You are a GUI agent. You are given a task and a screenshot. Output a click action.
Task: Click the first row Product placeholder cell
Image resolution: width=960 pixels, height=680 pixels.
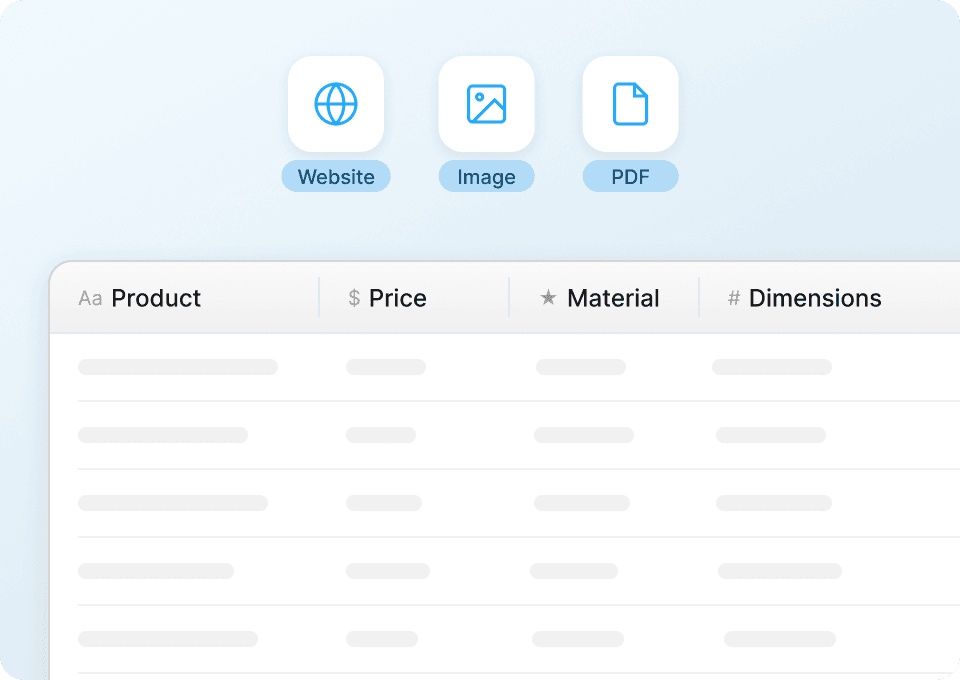[178, 367]
